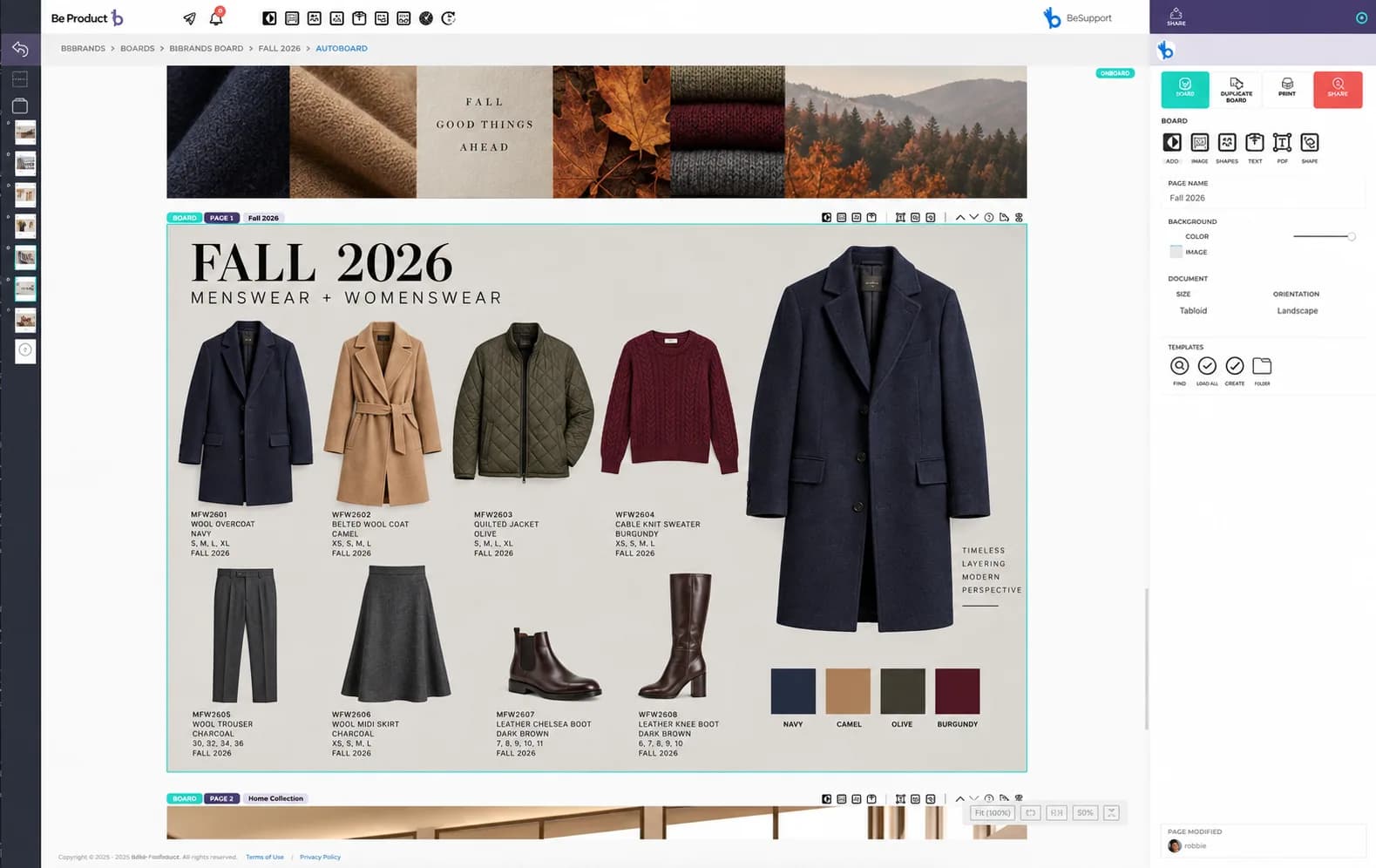1376x868 pixels.
Task: Click the back arrow in left sidebar
Action: (20, 49)
